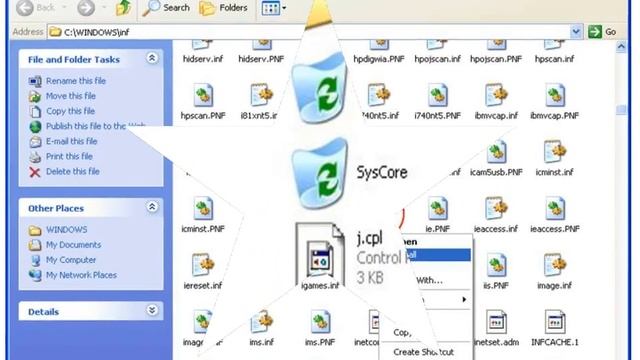This screenshot has width=640, height=360.
Task: Click the Views toolbar icon
Action: coord(270,8)
